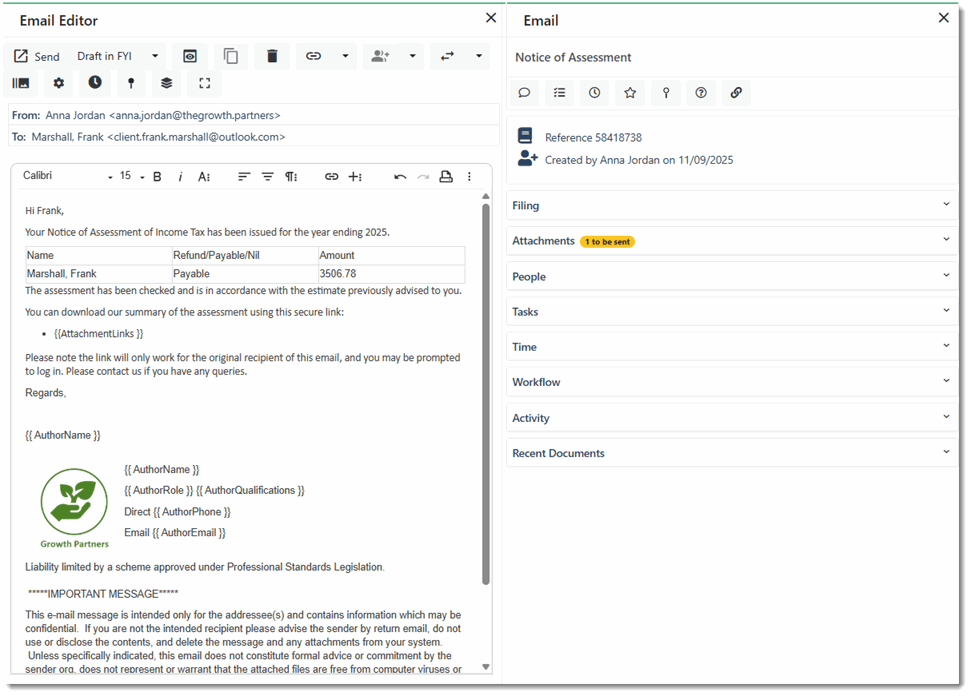
Task: Click the Send button in Email Editor
Action: 37,56
